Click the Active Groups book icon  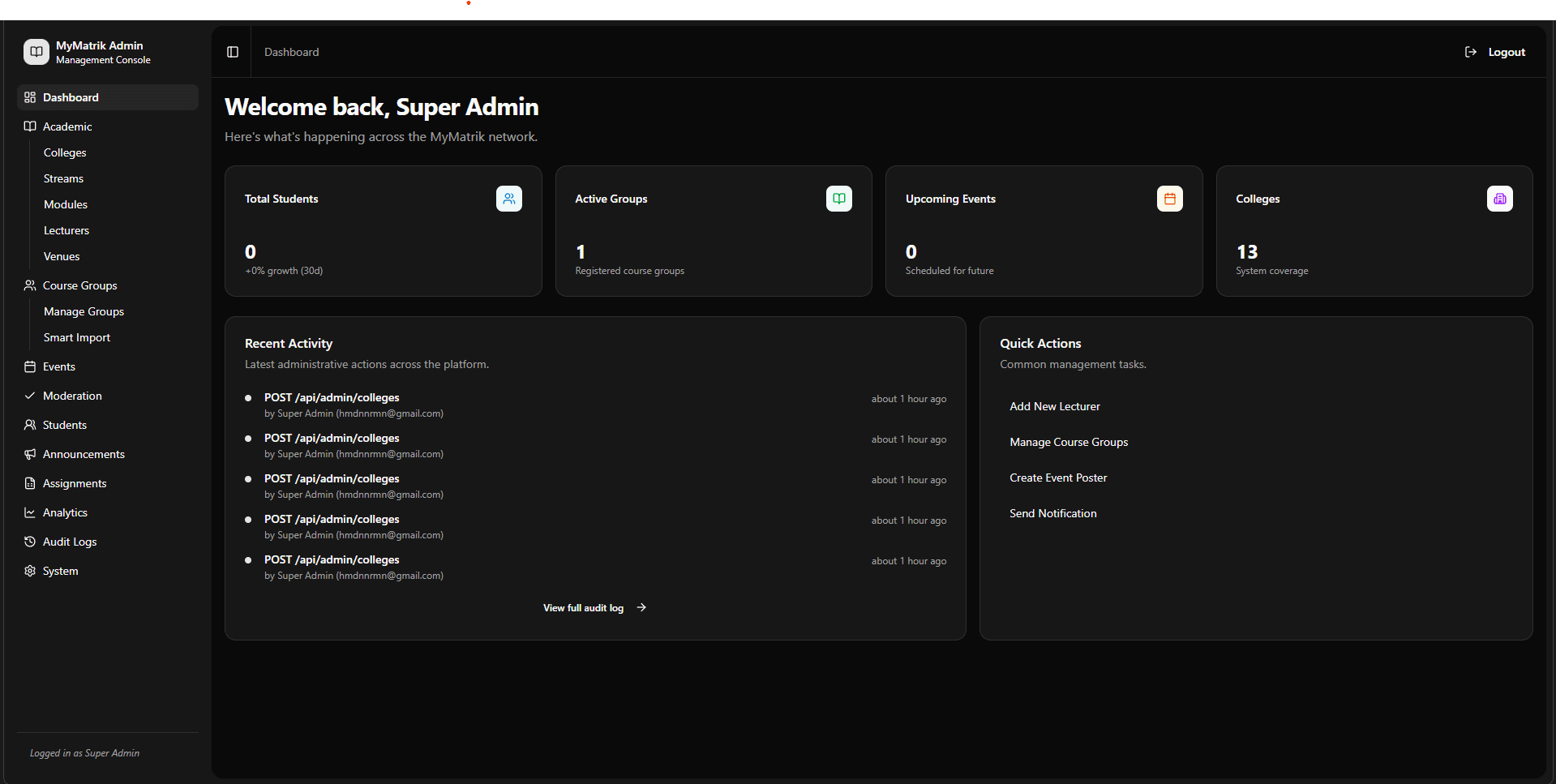point(838,198)
